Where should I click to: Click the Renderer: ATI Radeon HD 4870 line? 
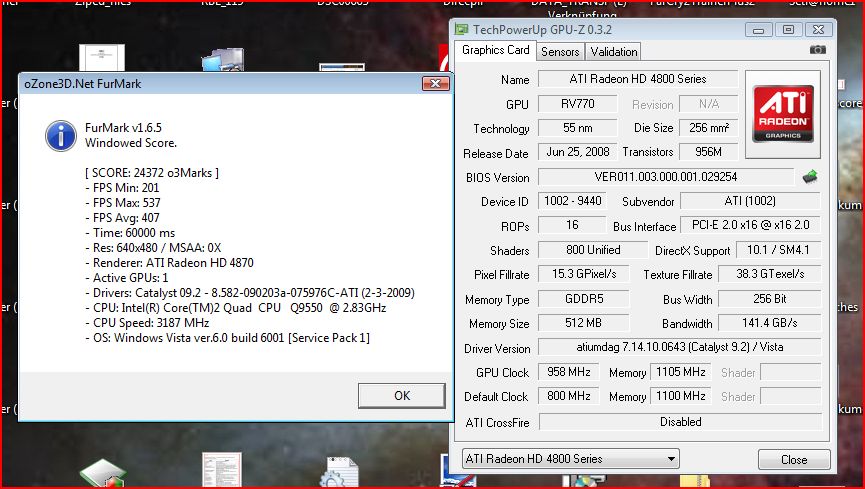(x=169, y=263)
